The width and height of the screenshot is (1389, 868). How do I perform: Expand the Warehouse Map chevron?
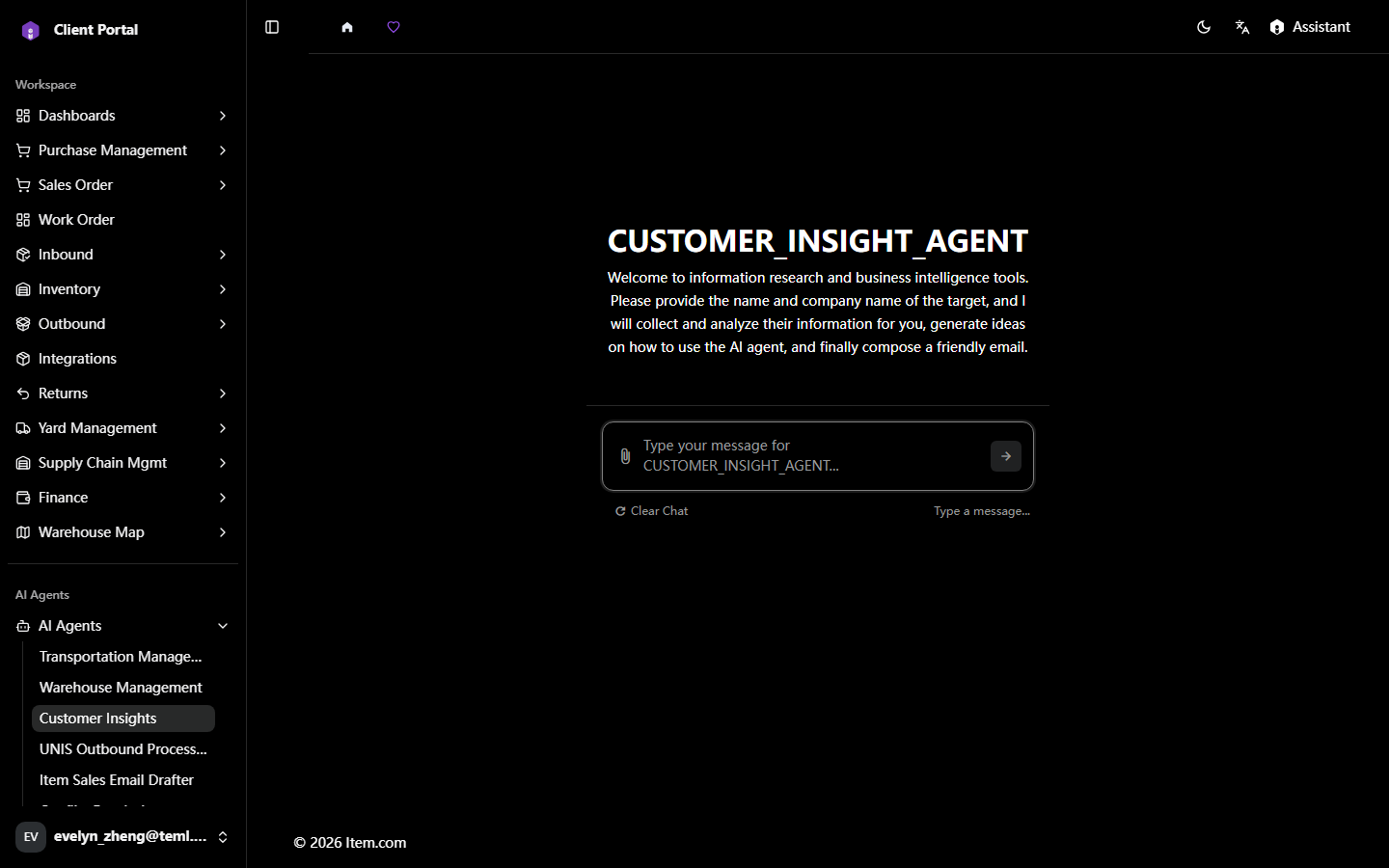click(223, 532)
